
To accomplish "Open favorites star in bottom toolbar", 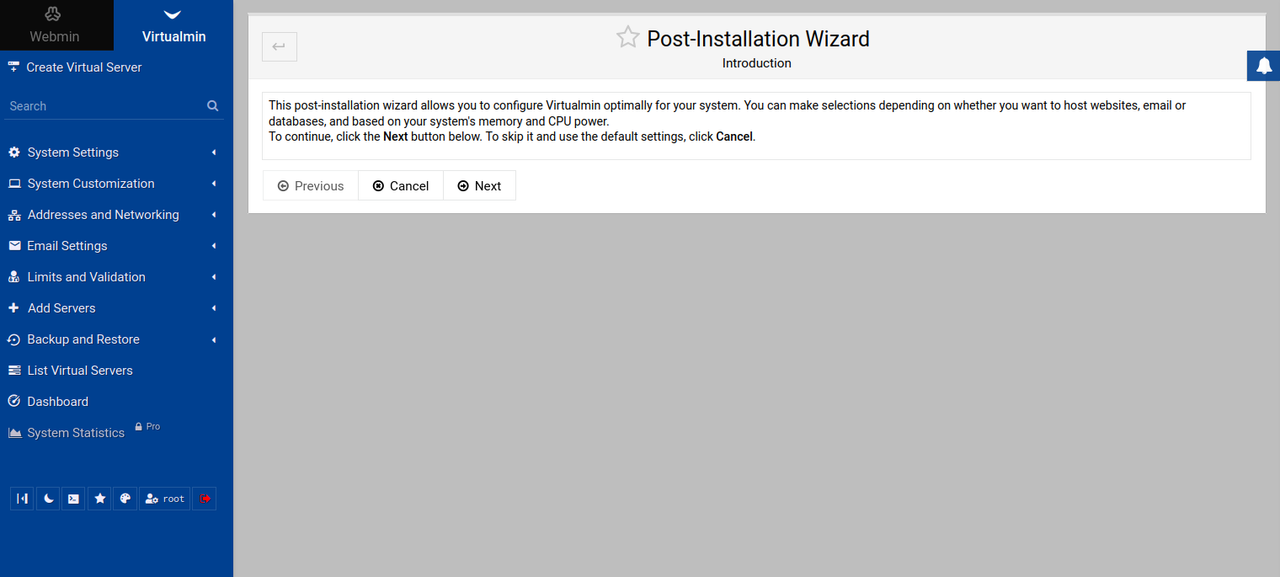I will point(99,498).
